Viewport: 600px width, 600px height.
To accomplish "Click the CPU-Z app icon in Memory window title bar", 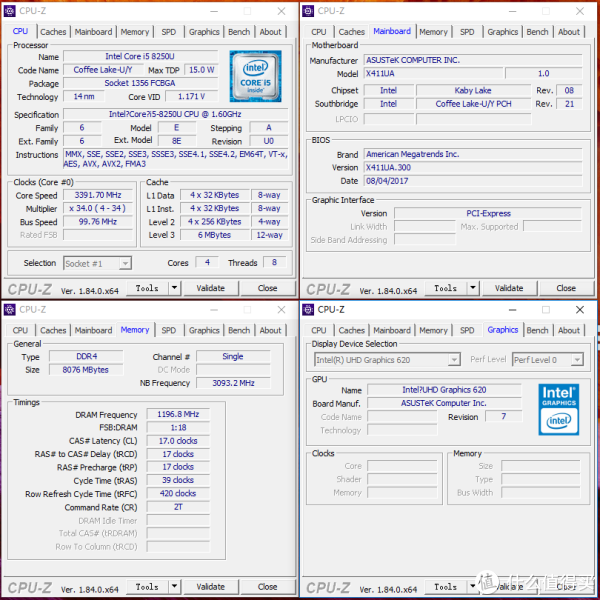I will pyautogui.click(x=10, y=310).
